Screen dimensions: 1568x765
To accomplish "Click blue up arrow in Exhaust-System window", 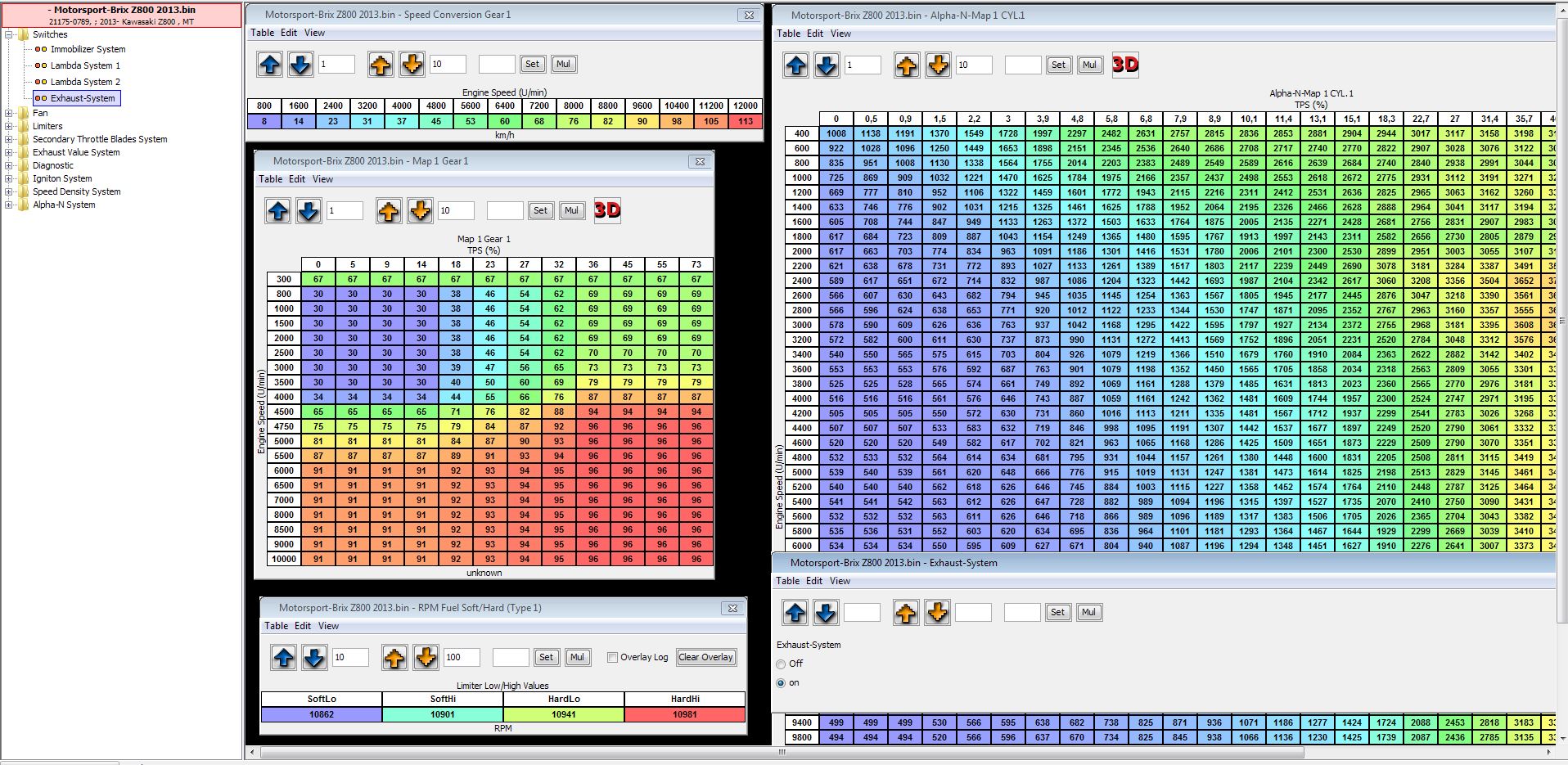I will (795, 612).
